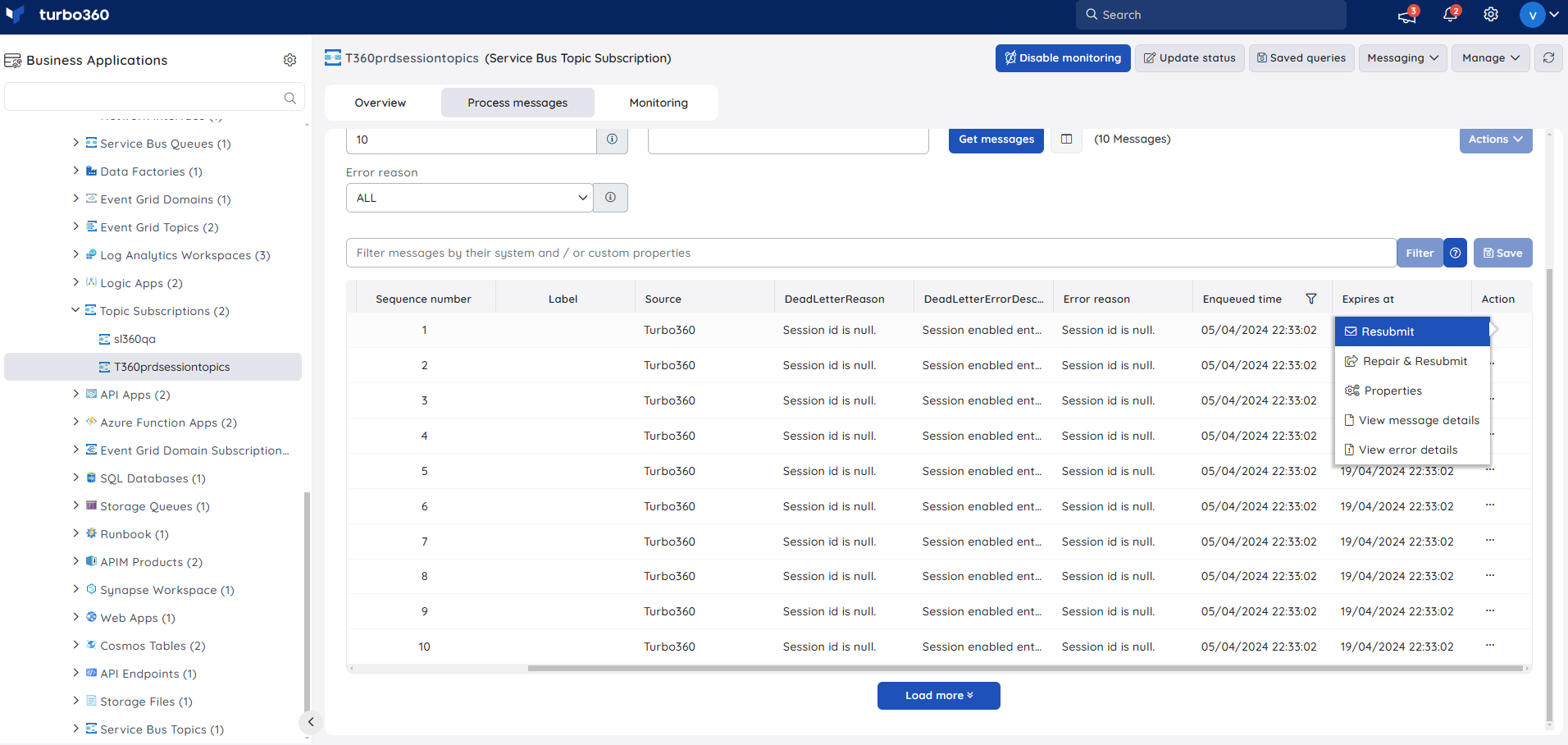Select the sl360qa topic subscription
1568x745 pixels.
[134, 339]
